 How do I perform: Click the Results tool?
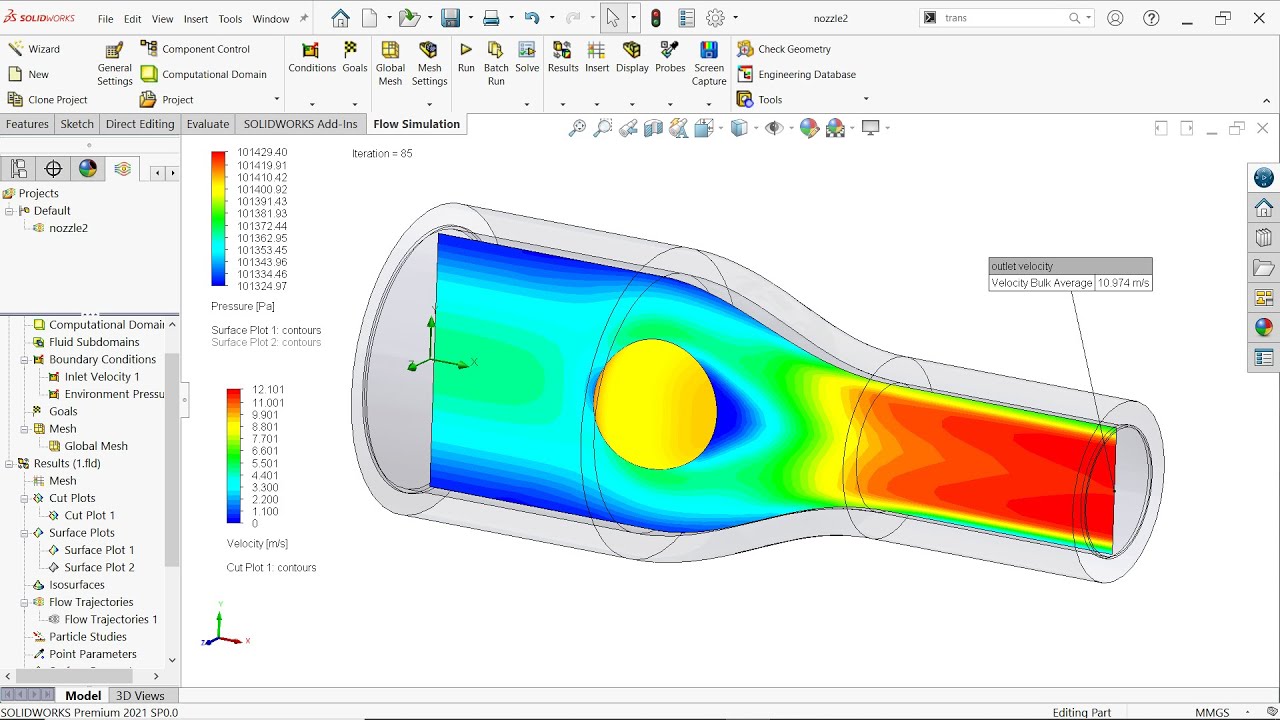(x=562, y=58)
